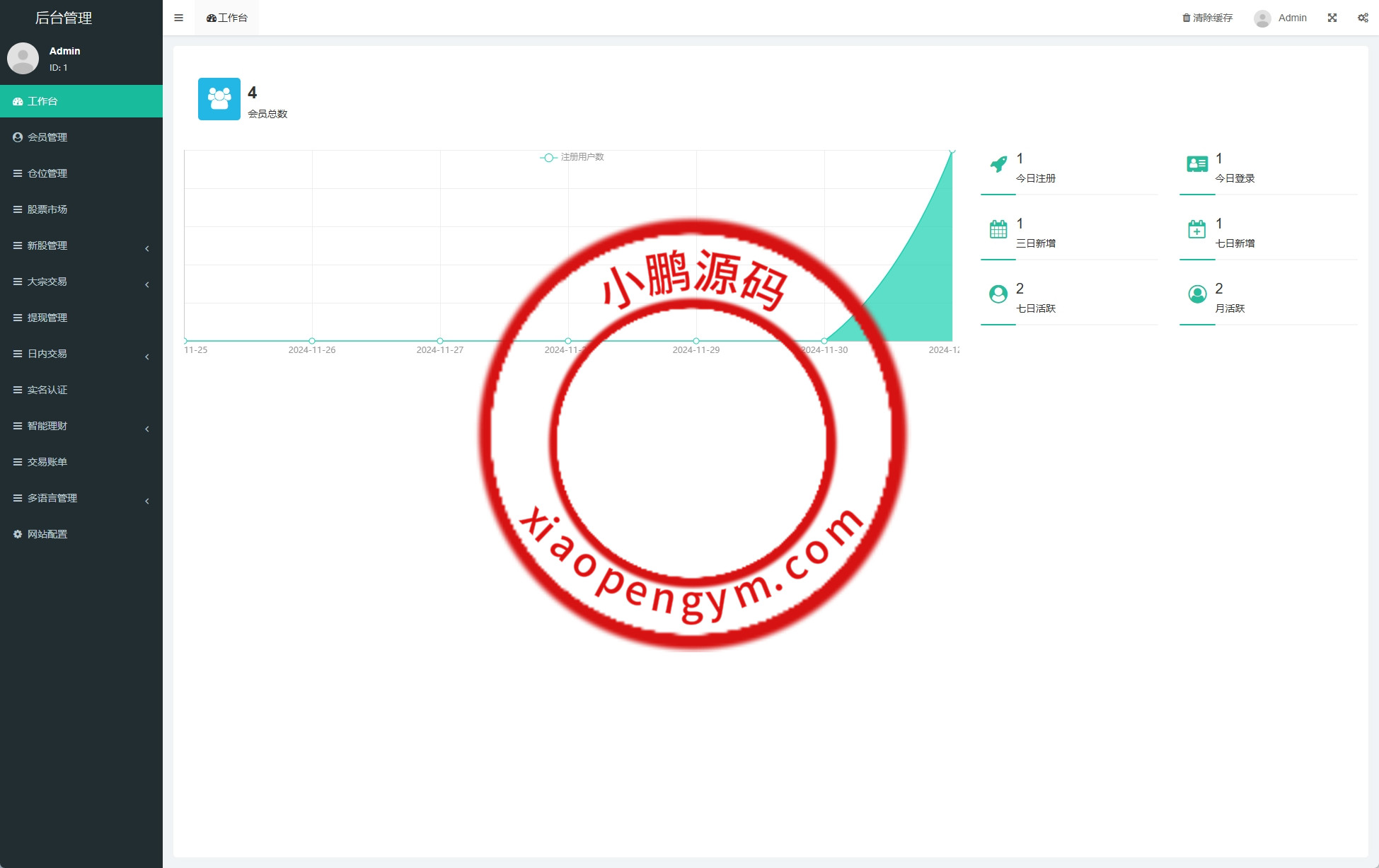Click the 清除缓存 clear cache button
This screenshot has height=868, width=1379.
pyautogui.click(x=1208, y=18)
